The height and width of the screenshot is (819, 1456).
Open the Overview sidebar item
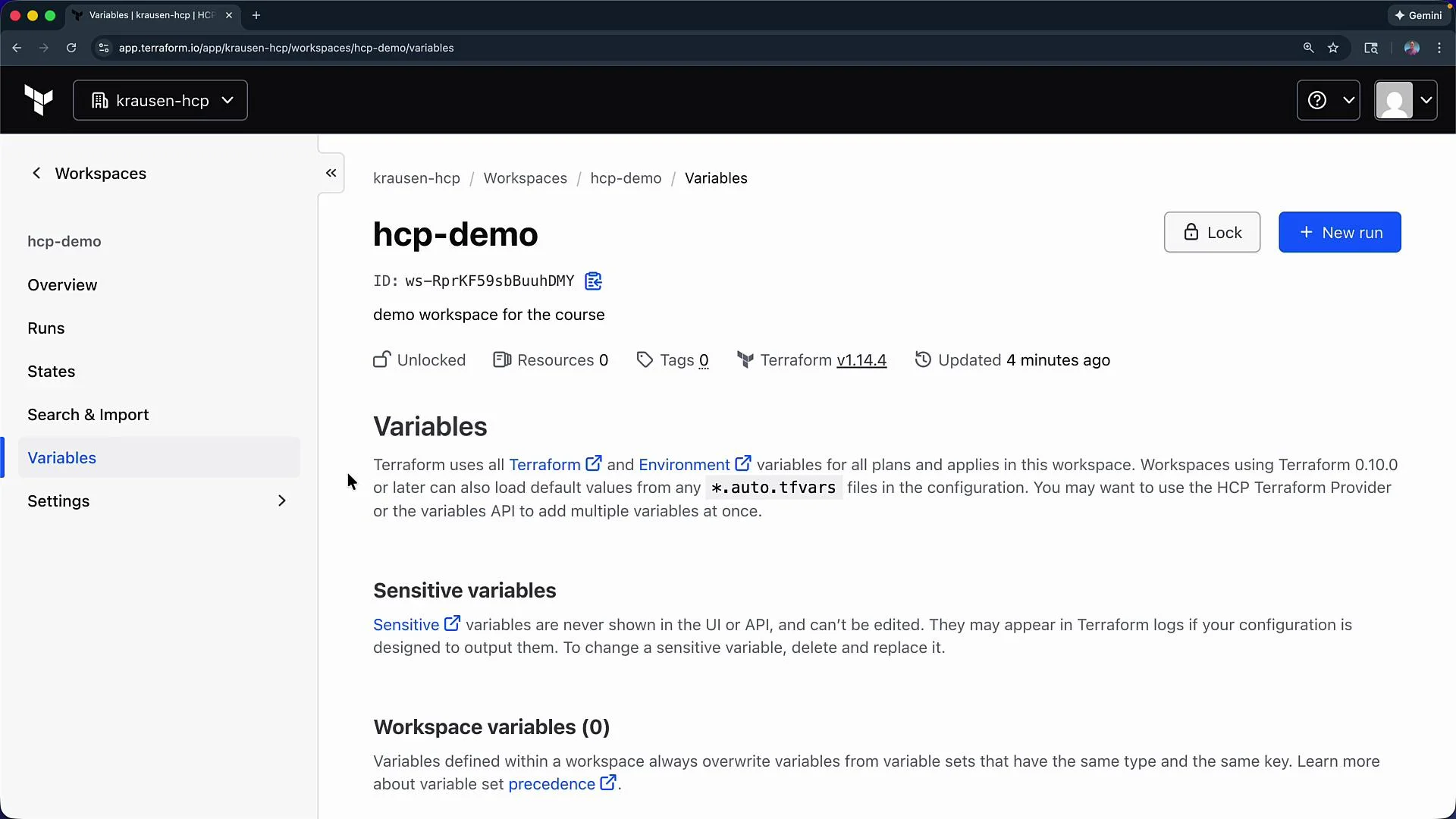[x=62, y=285]
